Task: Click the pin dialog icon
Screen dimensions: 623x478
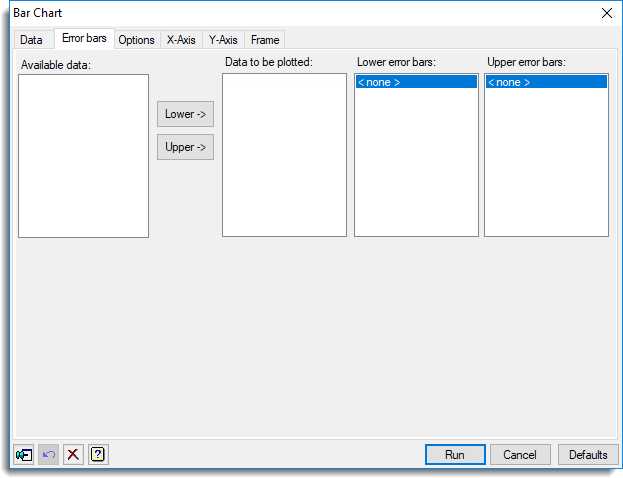Action: click(x=24, y=455)
